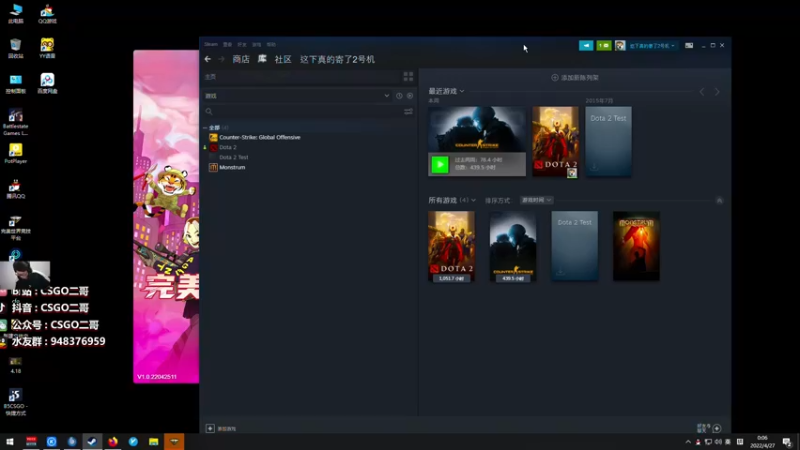The width and height of the screenshot is (800, 450).
Task: Click the library search field
Action: (x=304, y=111)
